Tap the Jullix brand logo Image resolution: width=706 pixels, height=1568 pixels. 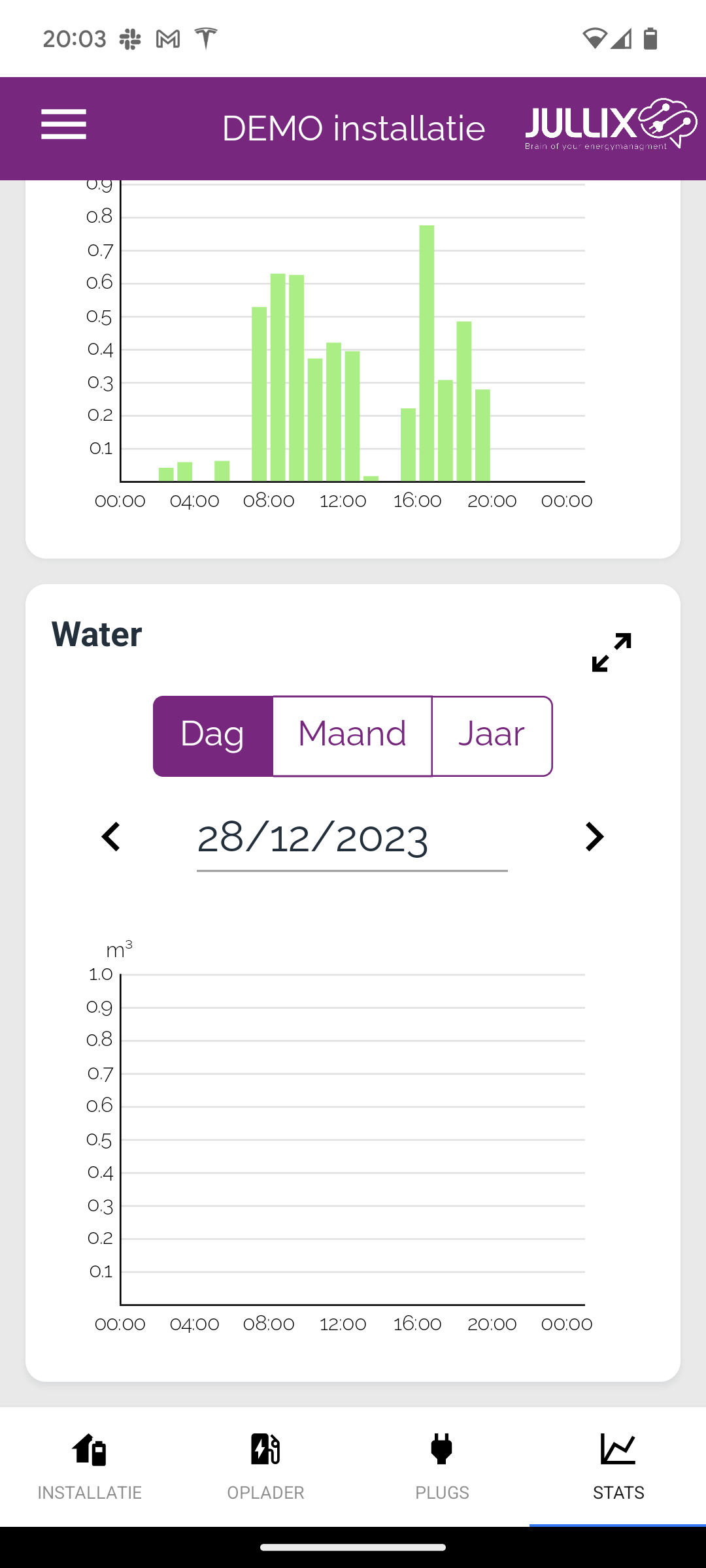point(611,124)
